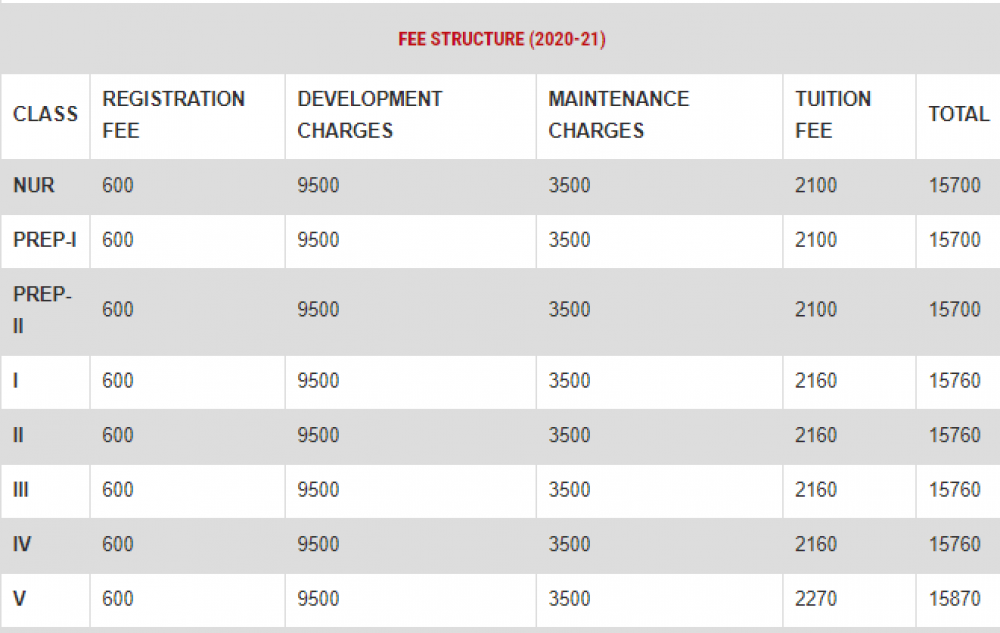Click the REGISTRATION FEE column header
The width and height of the screenshot is (1000, 633).
(173, 114)
